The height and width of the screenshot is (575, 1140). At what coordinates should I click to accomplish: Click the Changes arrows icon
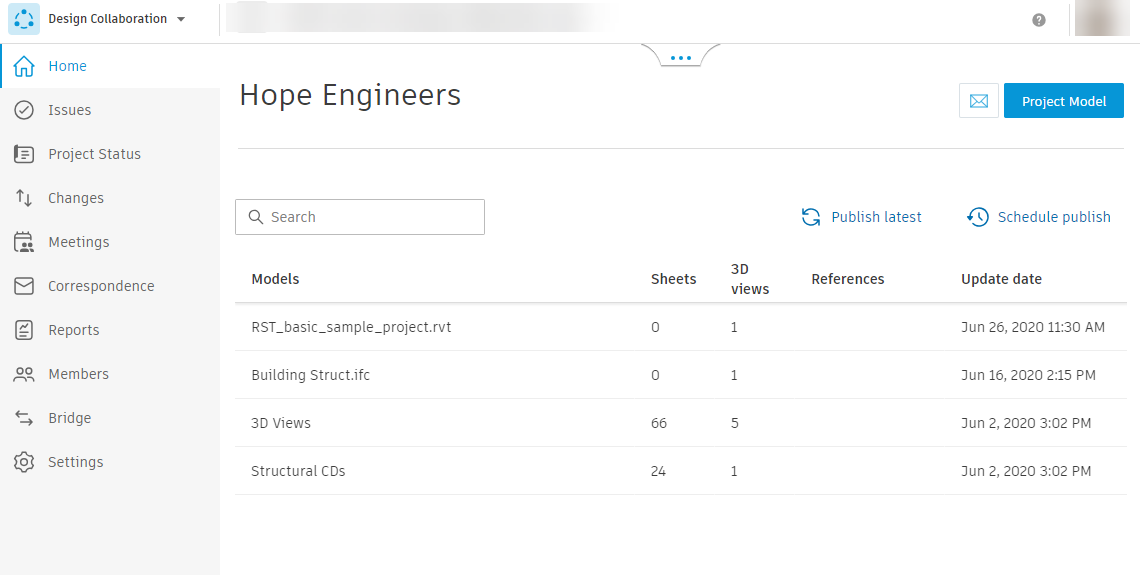[x=25, y=198]
